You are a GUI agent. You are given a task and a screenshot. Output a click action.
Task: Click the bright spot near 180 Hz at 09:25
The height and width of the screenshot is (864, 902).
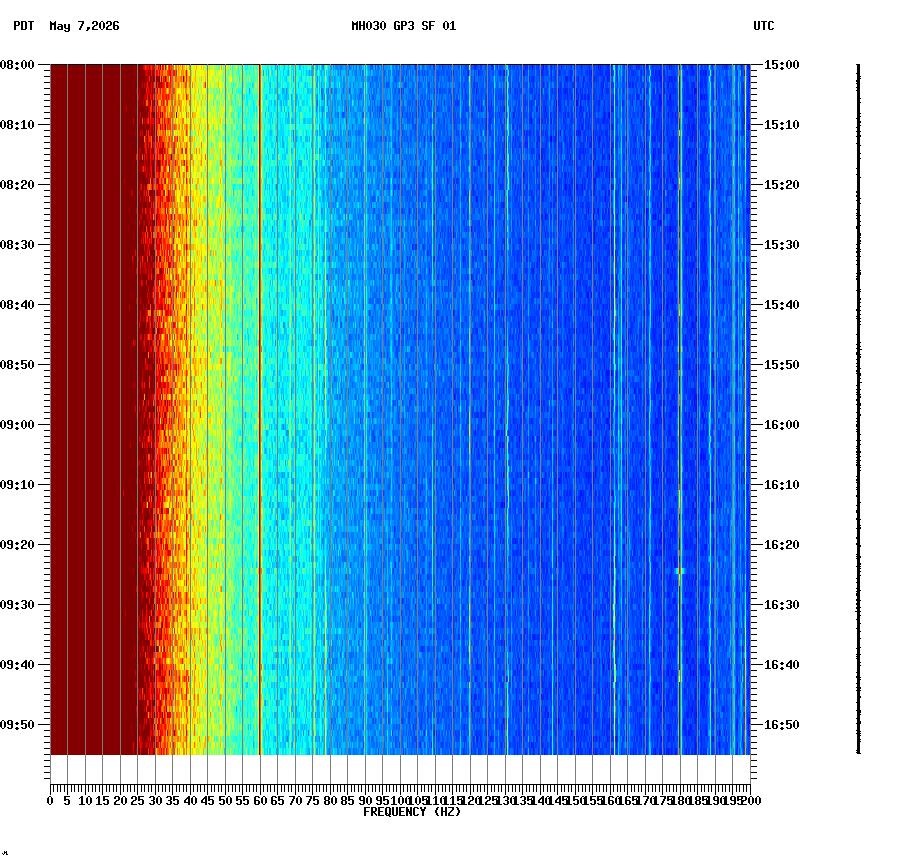680,571
